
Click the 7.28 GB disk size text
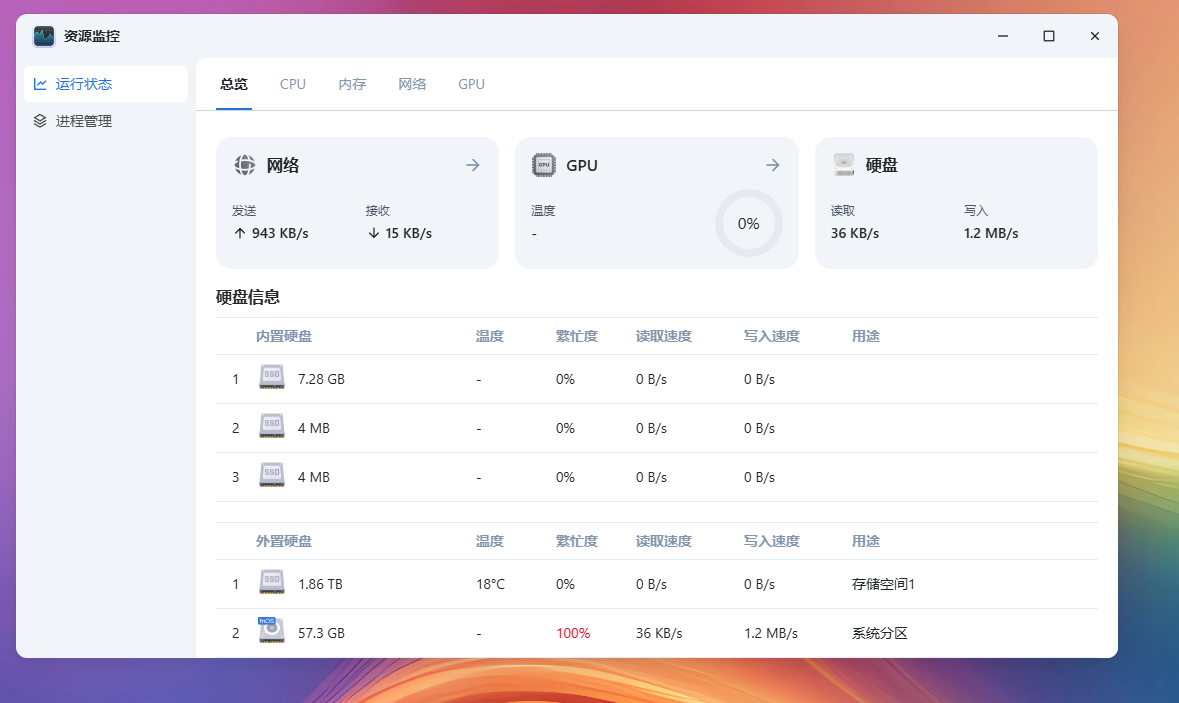321,379
